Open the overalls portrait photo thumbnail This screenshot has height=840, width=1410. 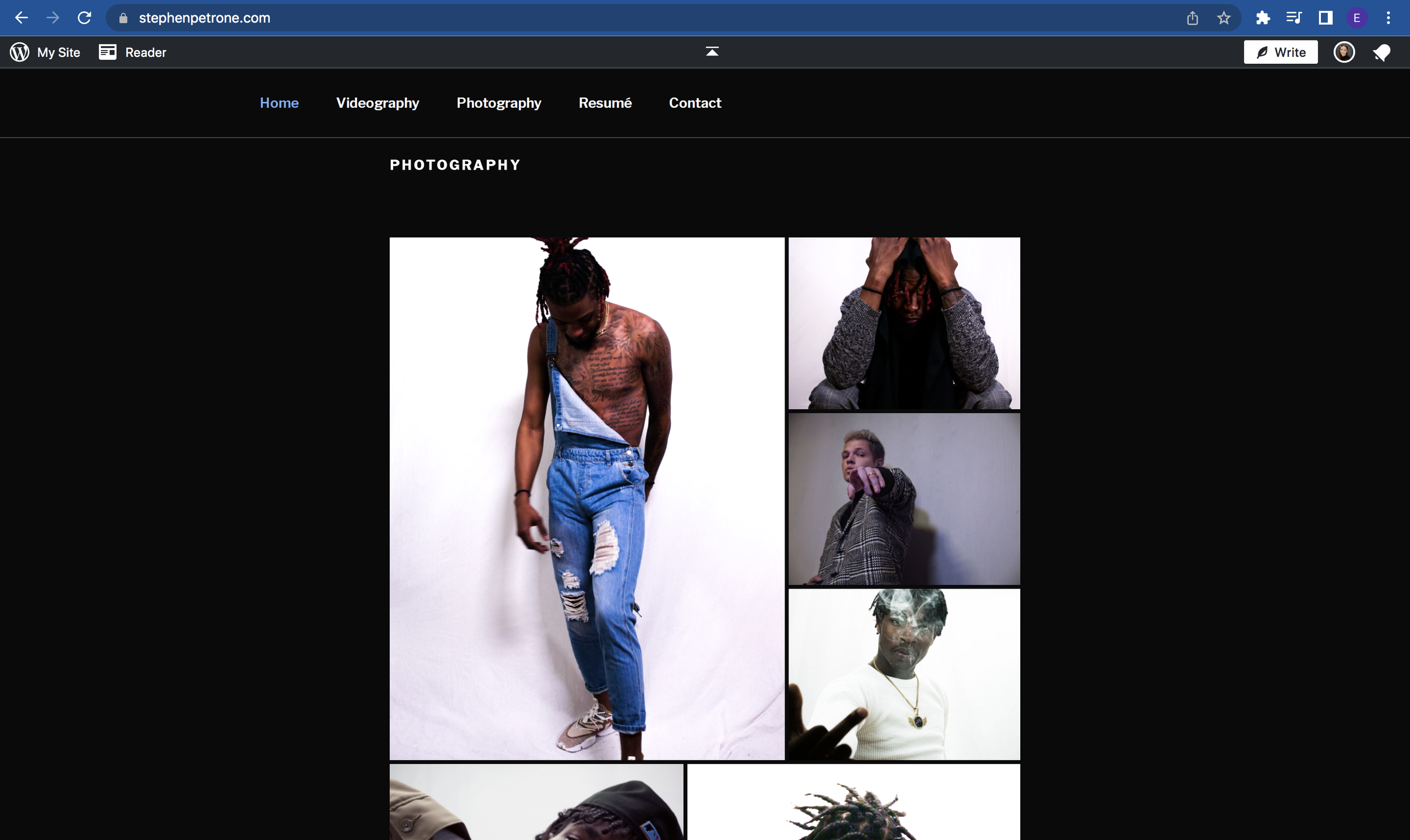click(587, 498)
